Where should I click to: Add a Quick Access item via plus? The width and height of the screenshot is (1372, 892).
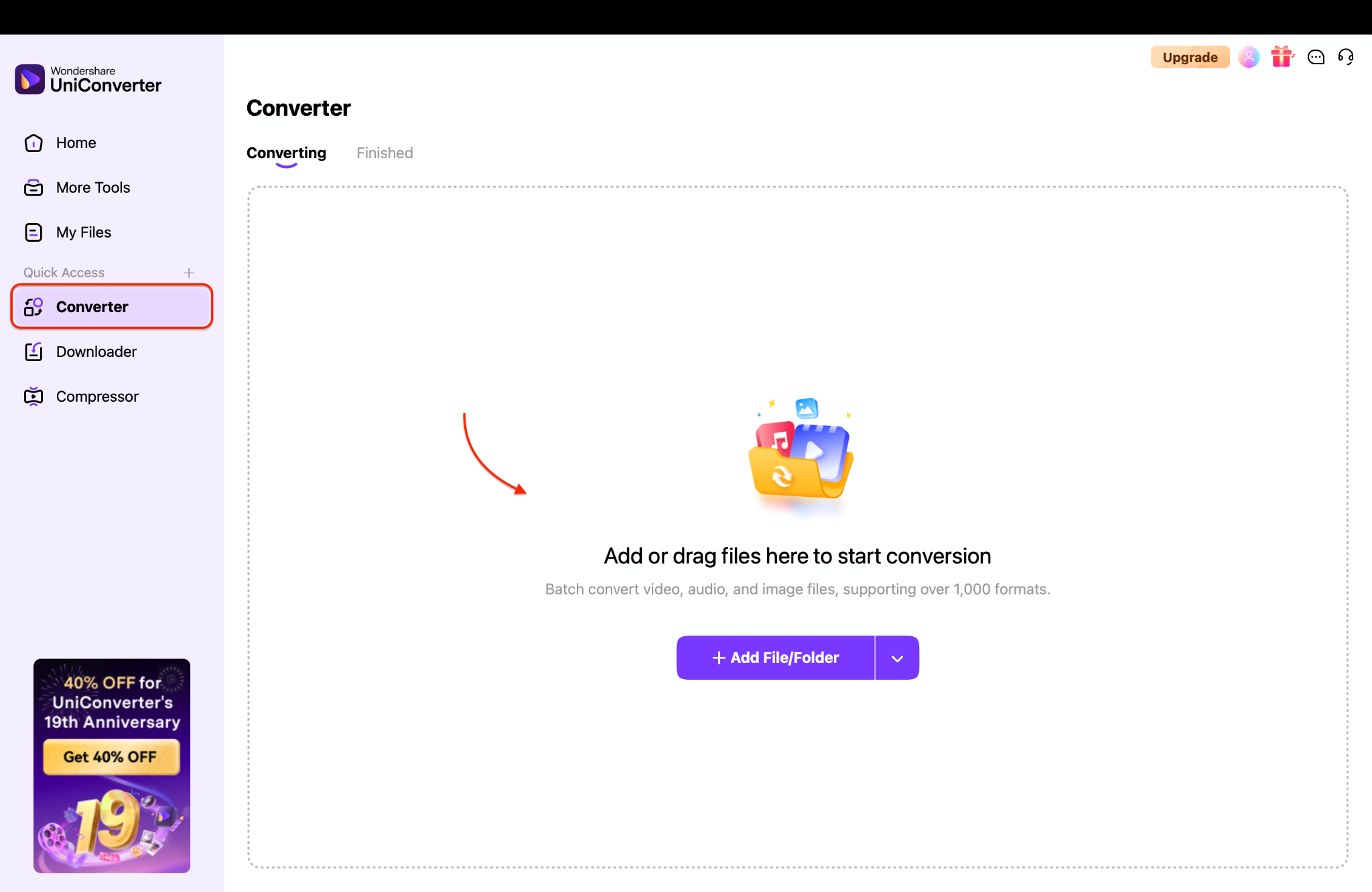point(189,273)
